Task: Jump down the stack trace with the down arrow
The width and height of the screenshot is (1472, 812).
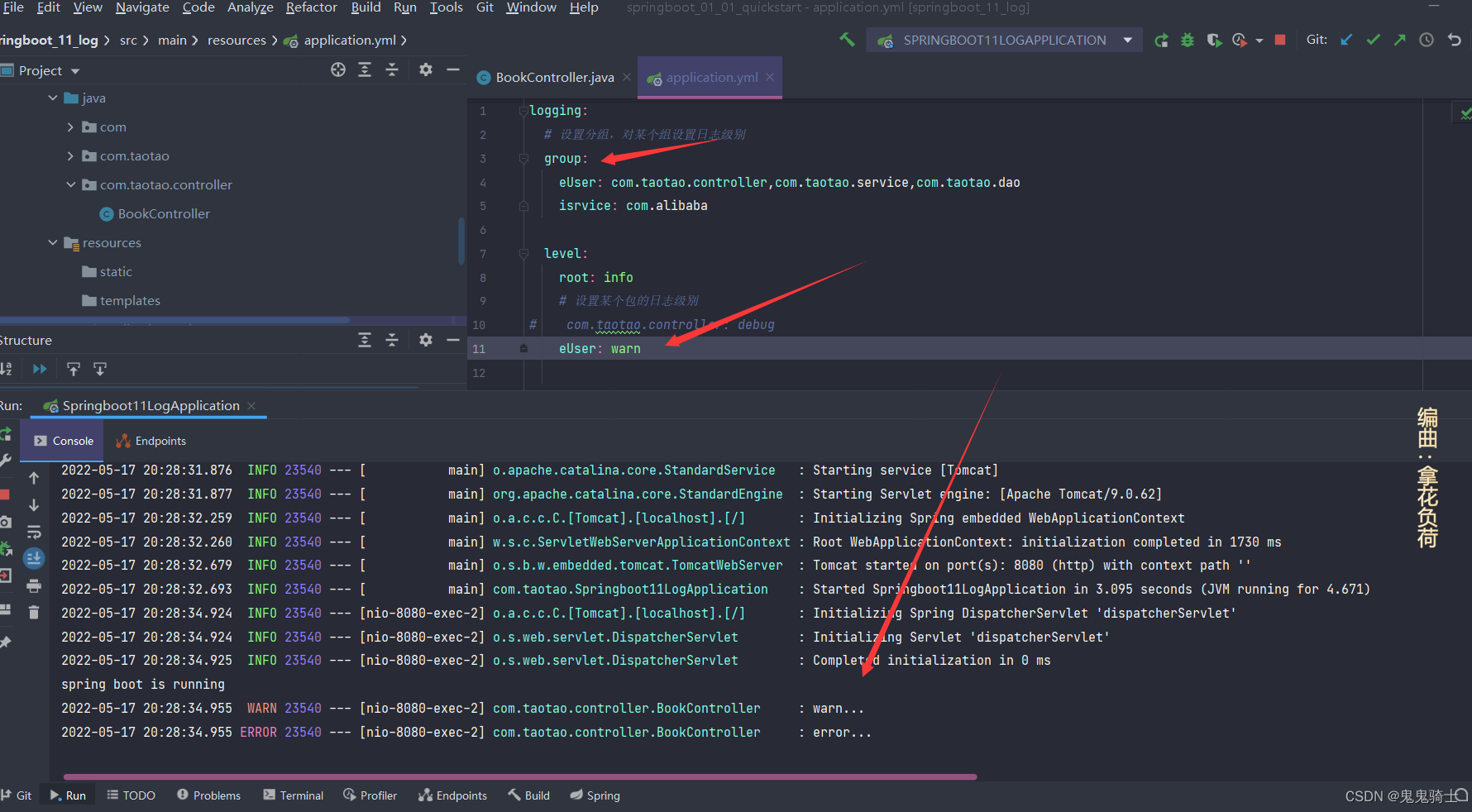Action: click(x=34, y=504)
